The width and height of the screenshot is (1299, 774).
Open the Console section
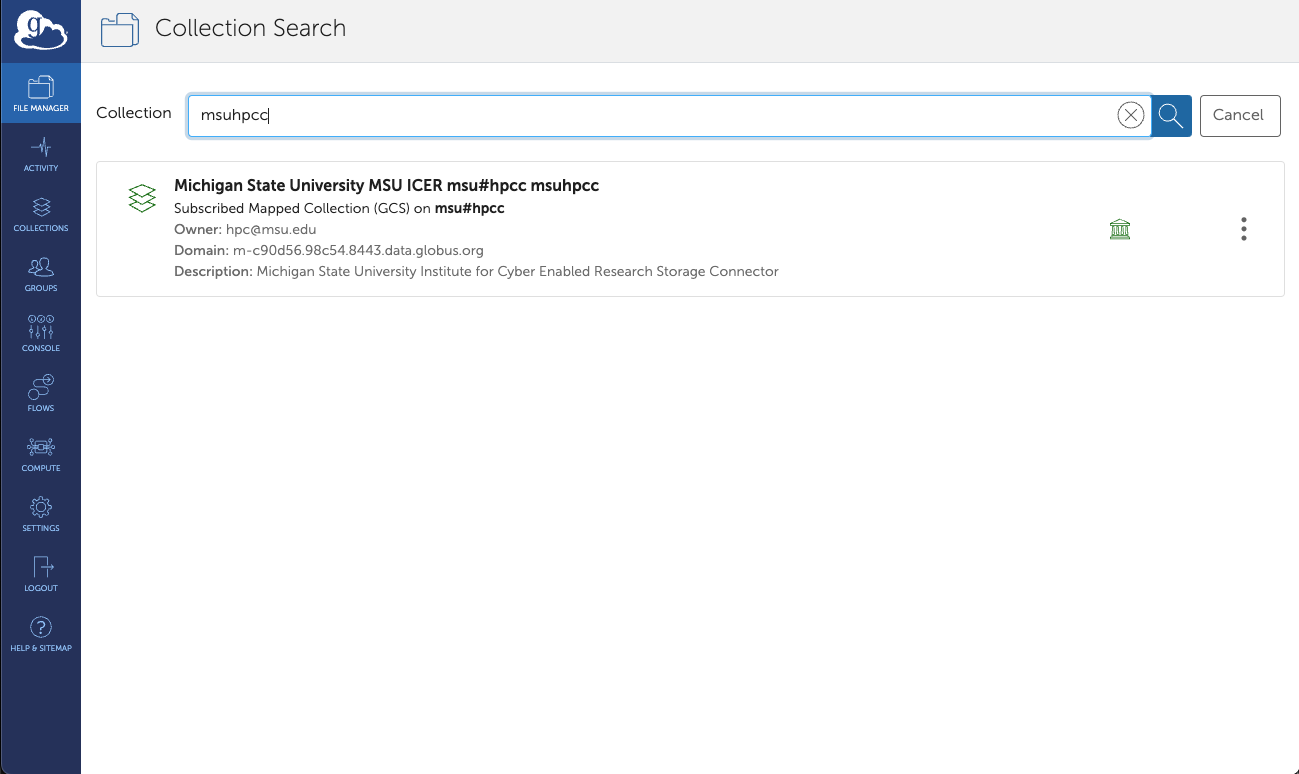(41, 333)
